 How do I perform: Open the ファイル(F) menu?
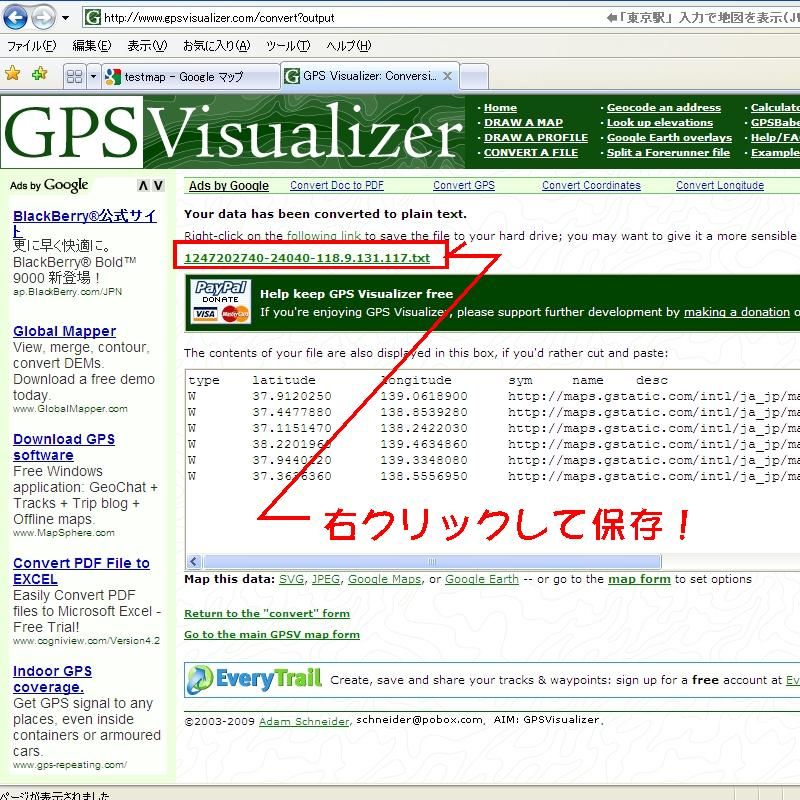[31, 46]
